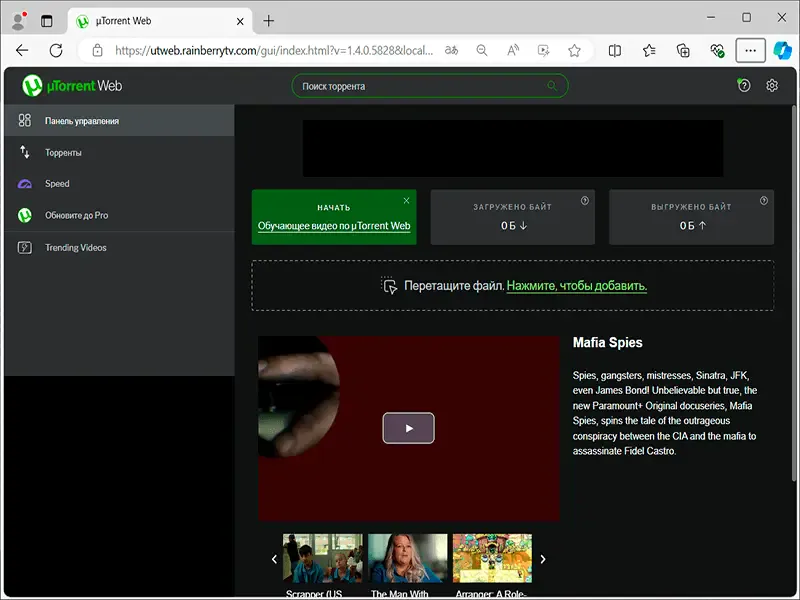The width and height of the screenshot is (800, 600).
Task: Open Browser essentials heart icon
Action: [x=717, y=50]
